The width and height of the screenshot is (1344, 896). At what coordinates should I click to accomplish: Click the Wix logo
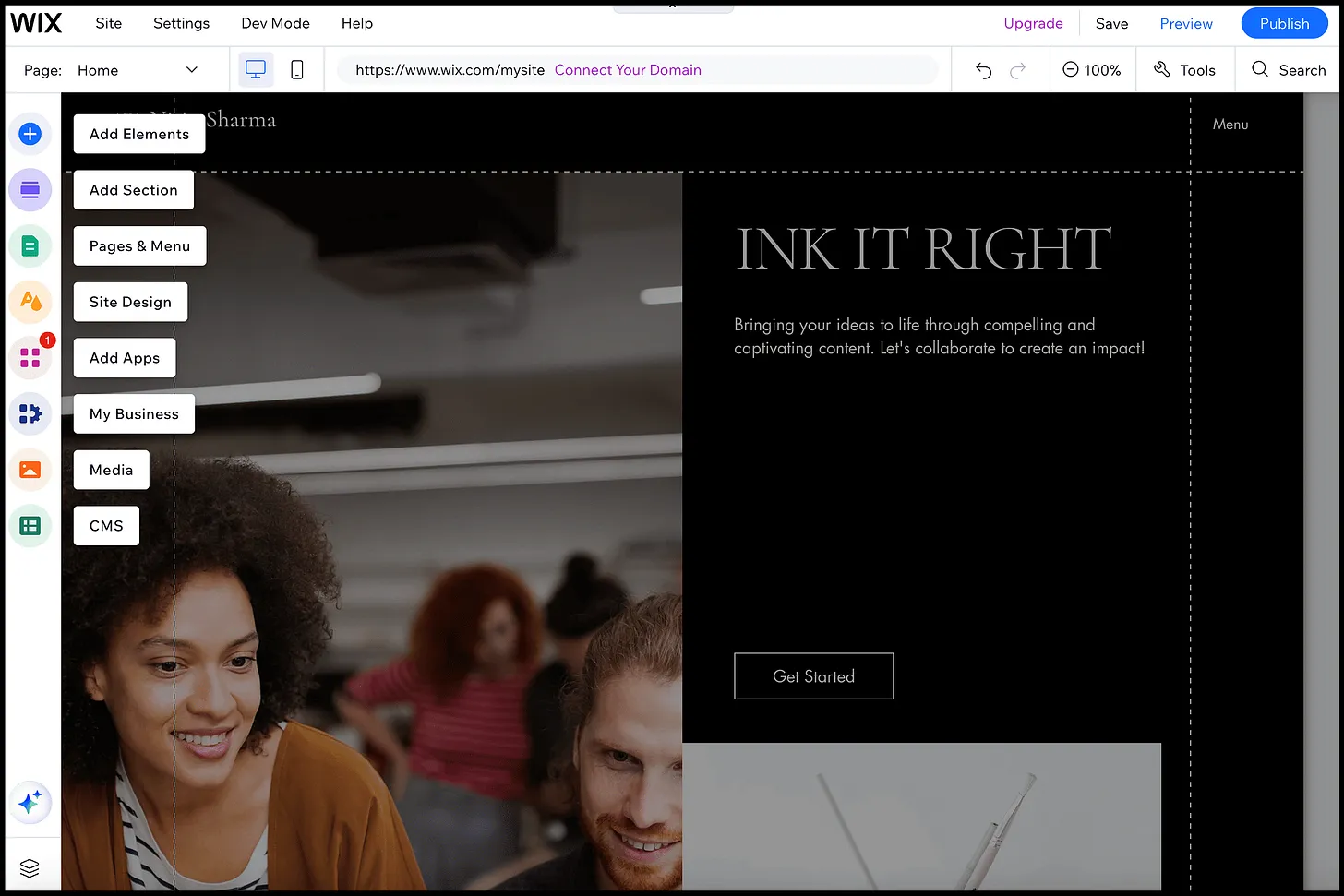pyautogui.click(x=36, y=23)
